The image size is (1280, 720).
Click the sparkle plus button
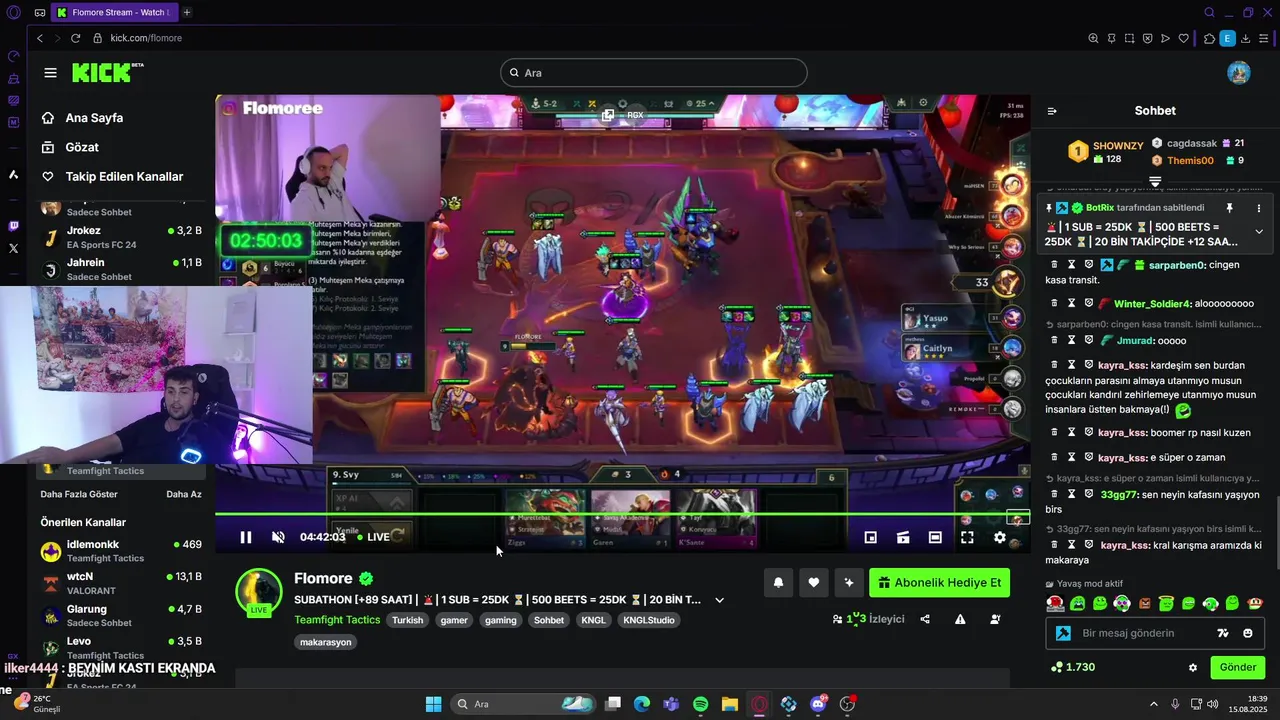click(849, 582)
